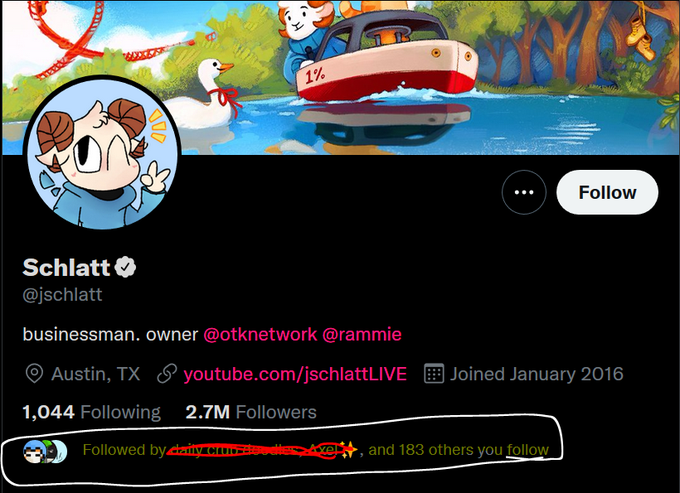Image resolution: width=680 pixels, height=493 pixels.
Task: Open the three-dot more options menu
Action: click(x=524, y=192)
